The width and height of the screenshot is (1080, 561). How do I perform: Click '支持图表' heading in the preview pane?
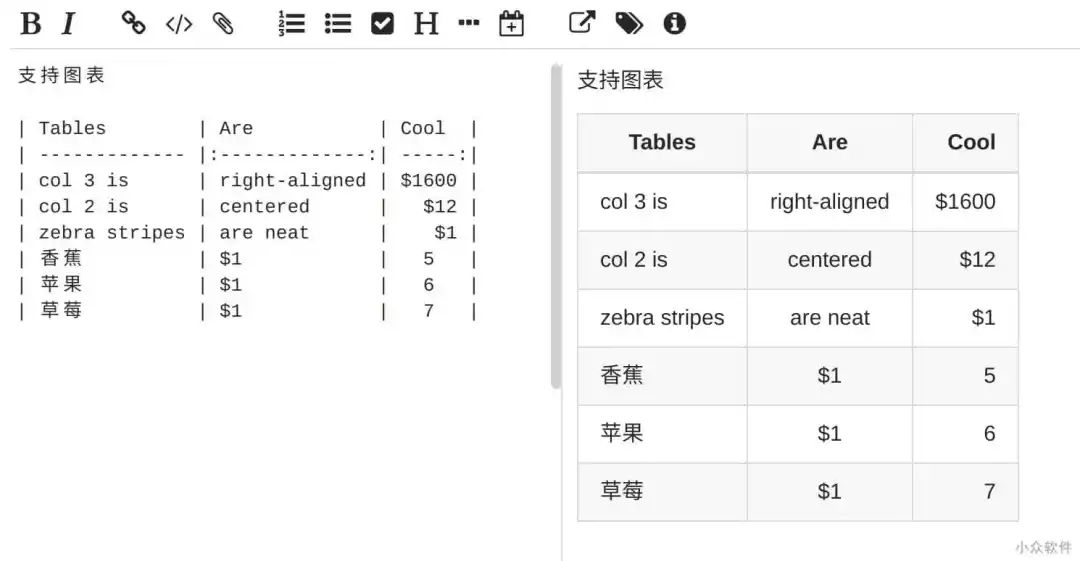pyautogui.click(x=620, y=80)
